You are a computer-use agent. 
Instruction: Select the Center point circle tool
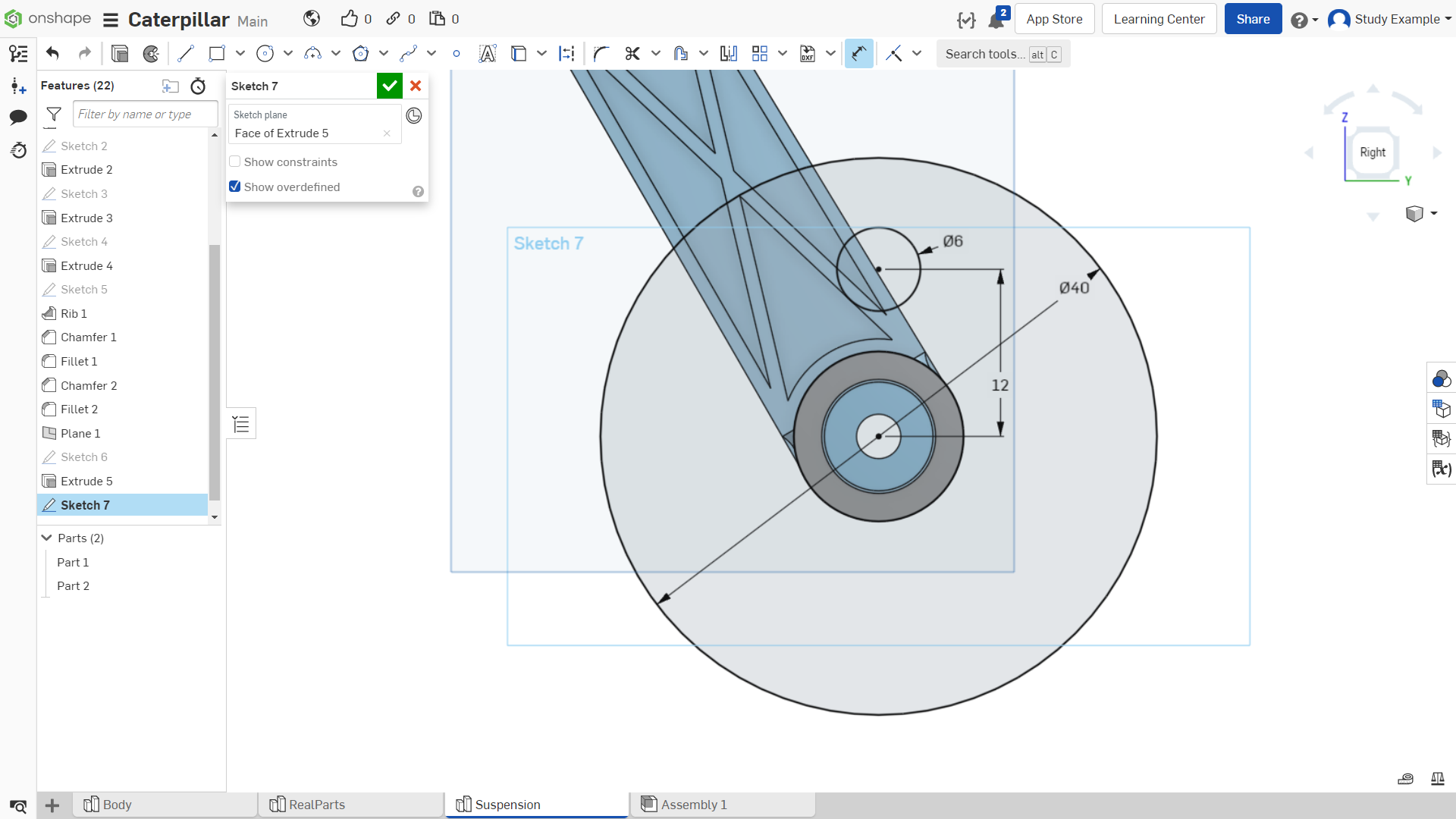265,54
